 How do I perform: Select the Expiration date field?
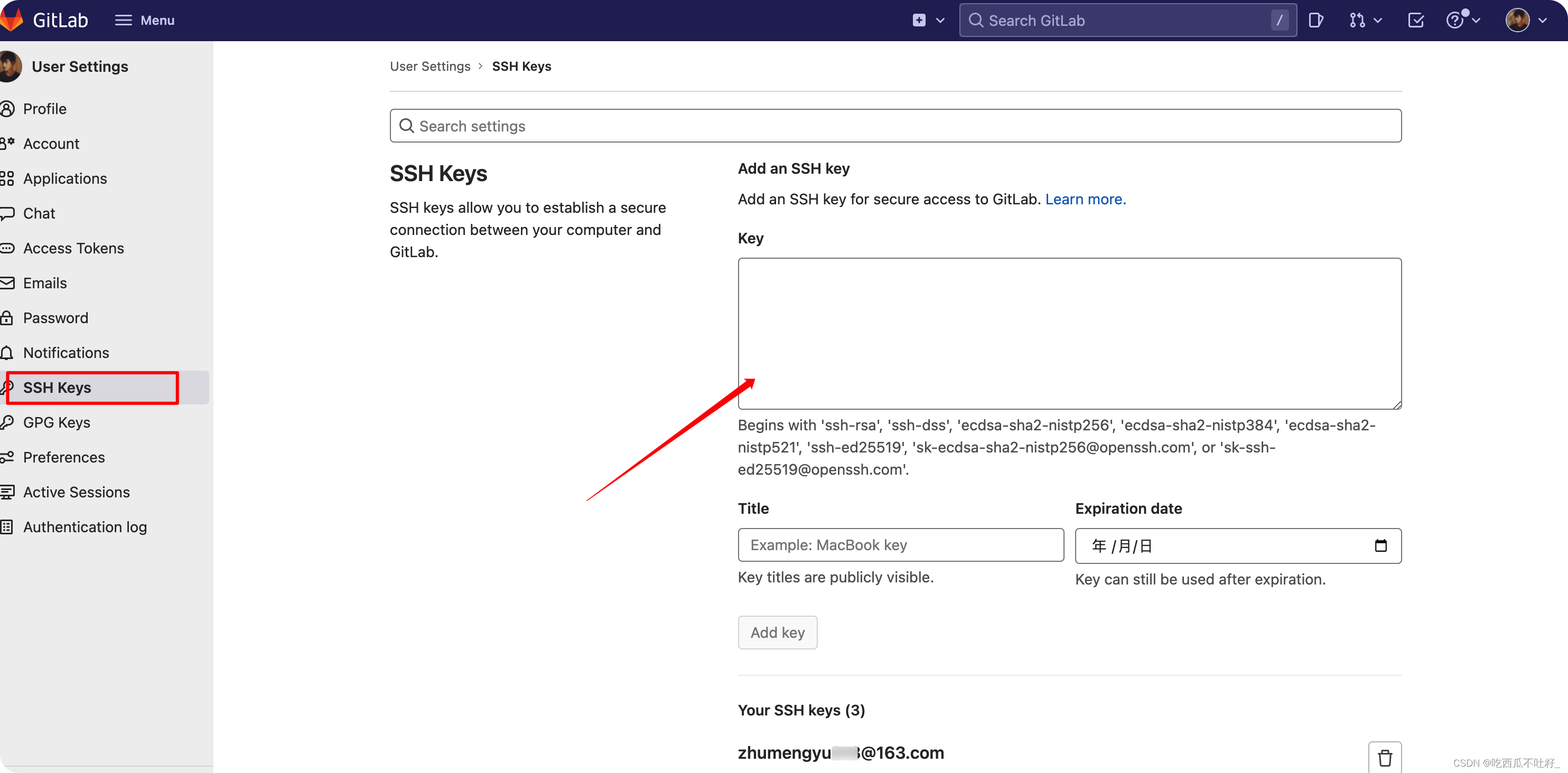pos(1239,545)
